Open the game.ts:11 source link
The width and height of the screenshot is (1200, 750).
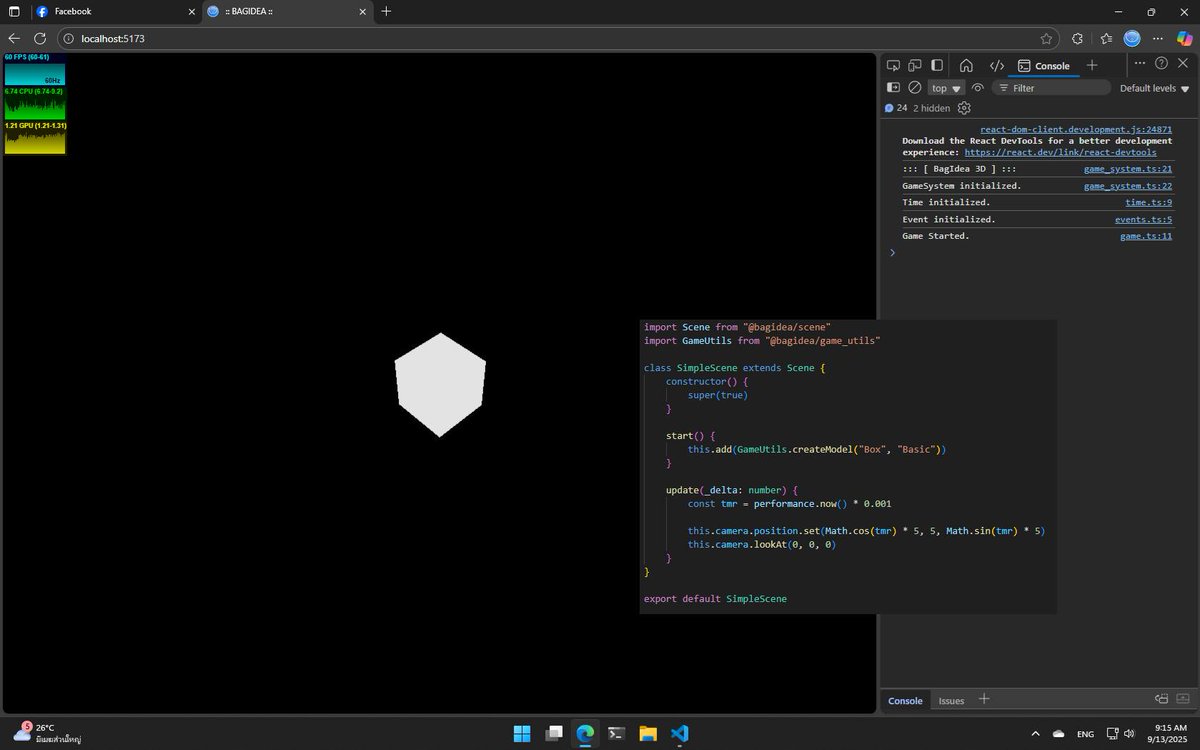(1146, 236)
